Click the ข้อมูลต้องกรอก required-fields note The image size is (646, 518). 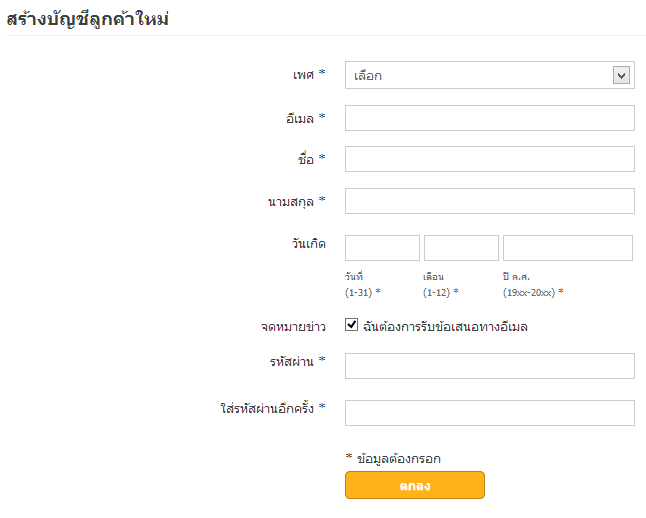pyautogui.click(x=398, y=458)
